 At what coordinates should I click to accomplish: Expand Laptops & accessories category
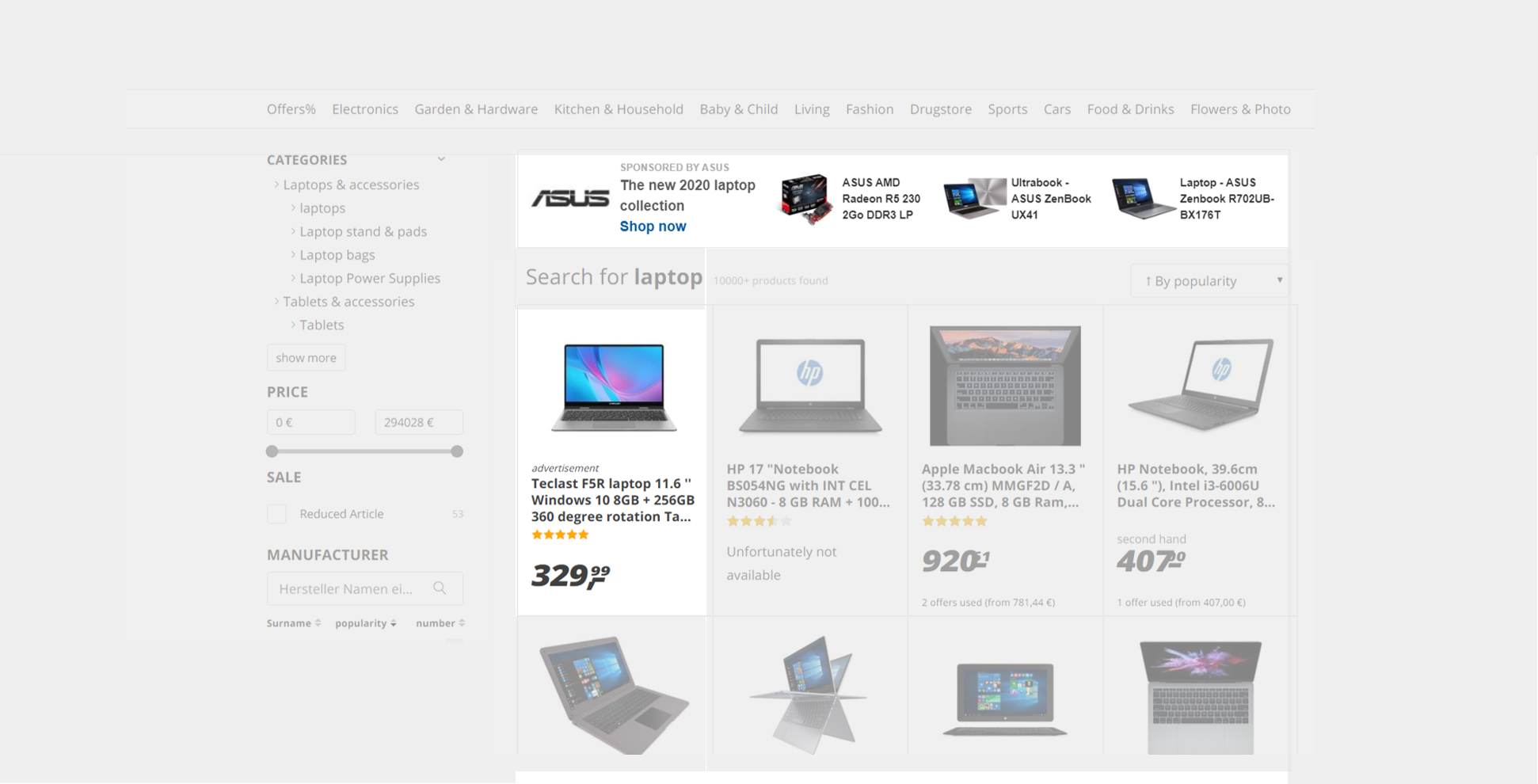(x=276, y=185)
